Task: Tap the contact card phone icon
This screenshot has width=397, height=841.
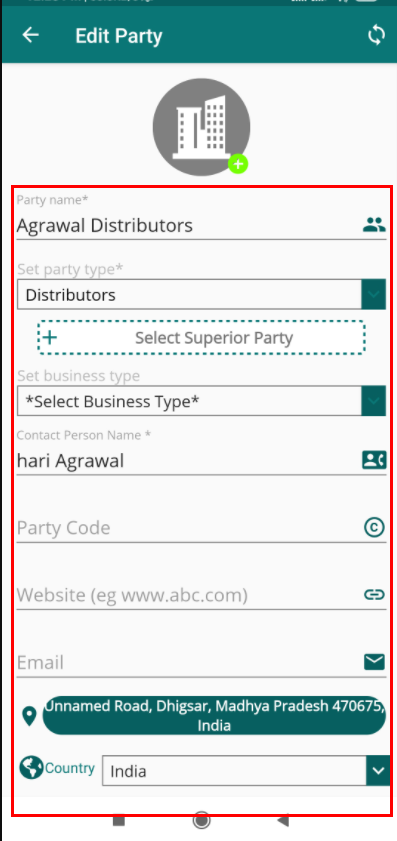Action: 374,460
